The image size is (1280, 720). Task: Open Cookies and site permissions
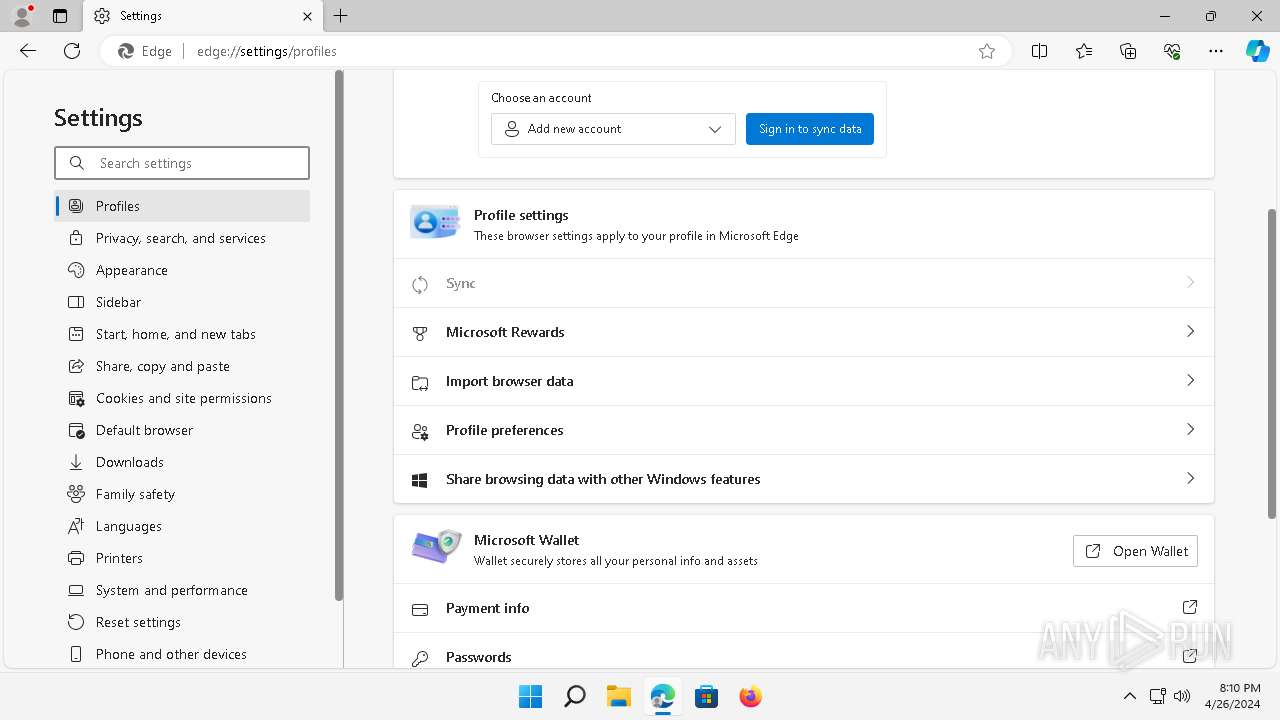click(x=182, y=398)
